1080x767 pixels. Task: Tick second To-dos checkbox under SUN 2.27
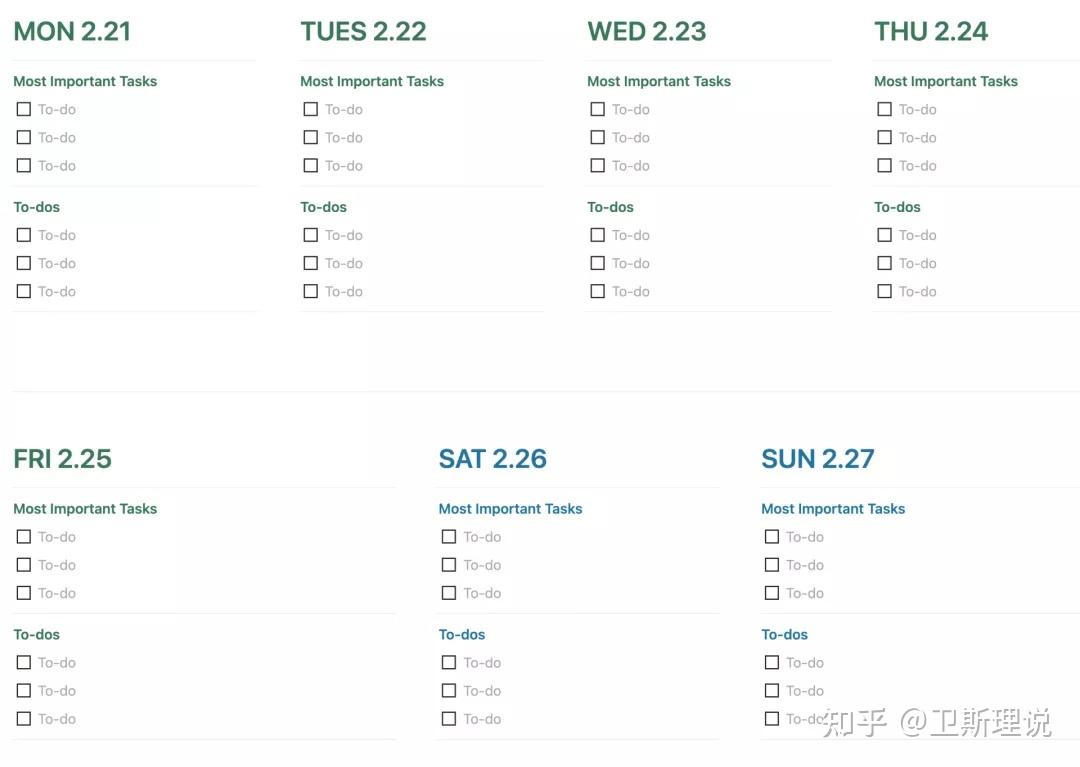pyautogui.click(x=772, y=690)
